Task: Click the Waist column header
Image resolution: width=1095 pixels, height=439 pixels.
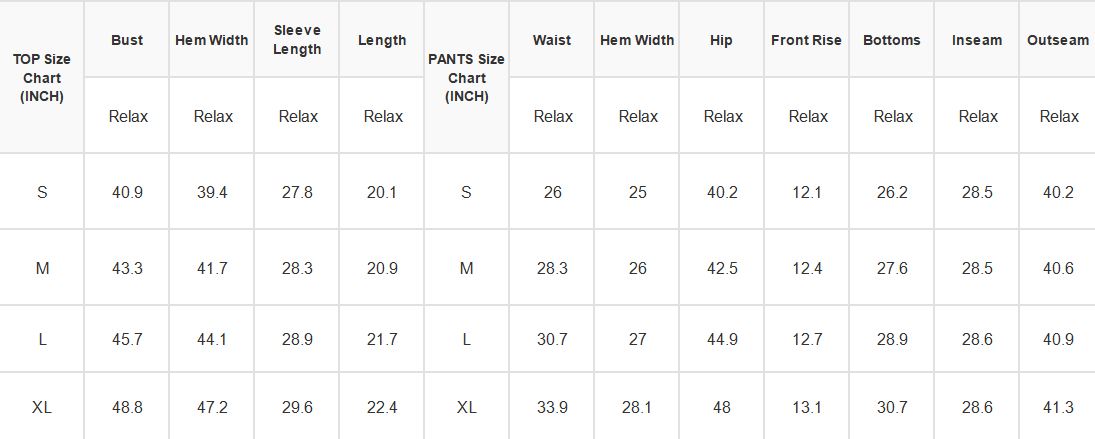Action: (552, 40)
